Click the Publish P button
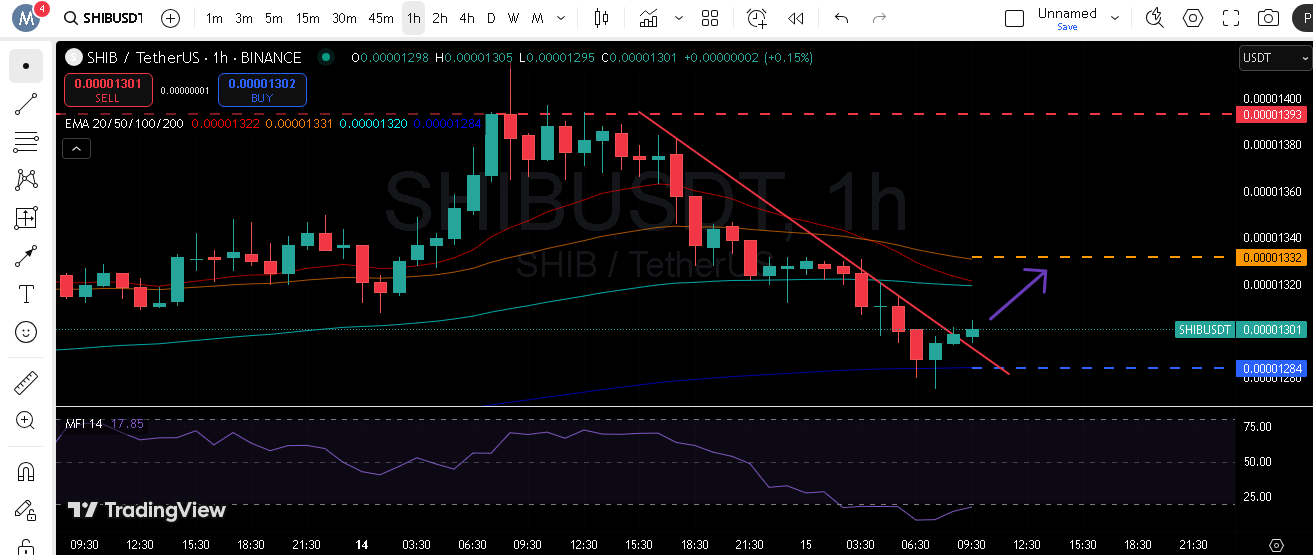The image size is (1313, 555). click(1303, 18)
